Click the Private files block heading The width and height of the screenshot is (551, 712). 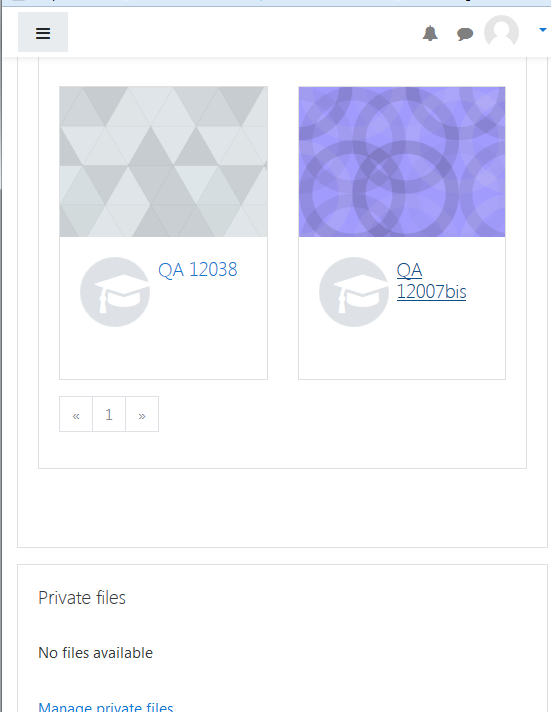pos(82,598)
